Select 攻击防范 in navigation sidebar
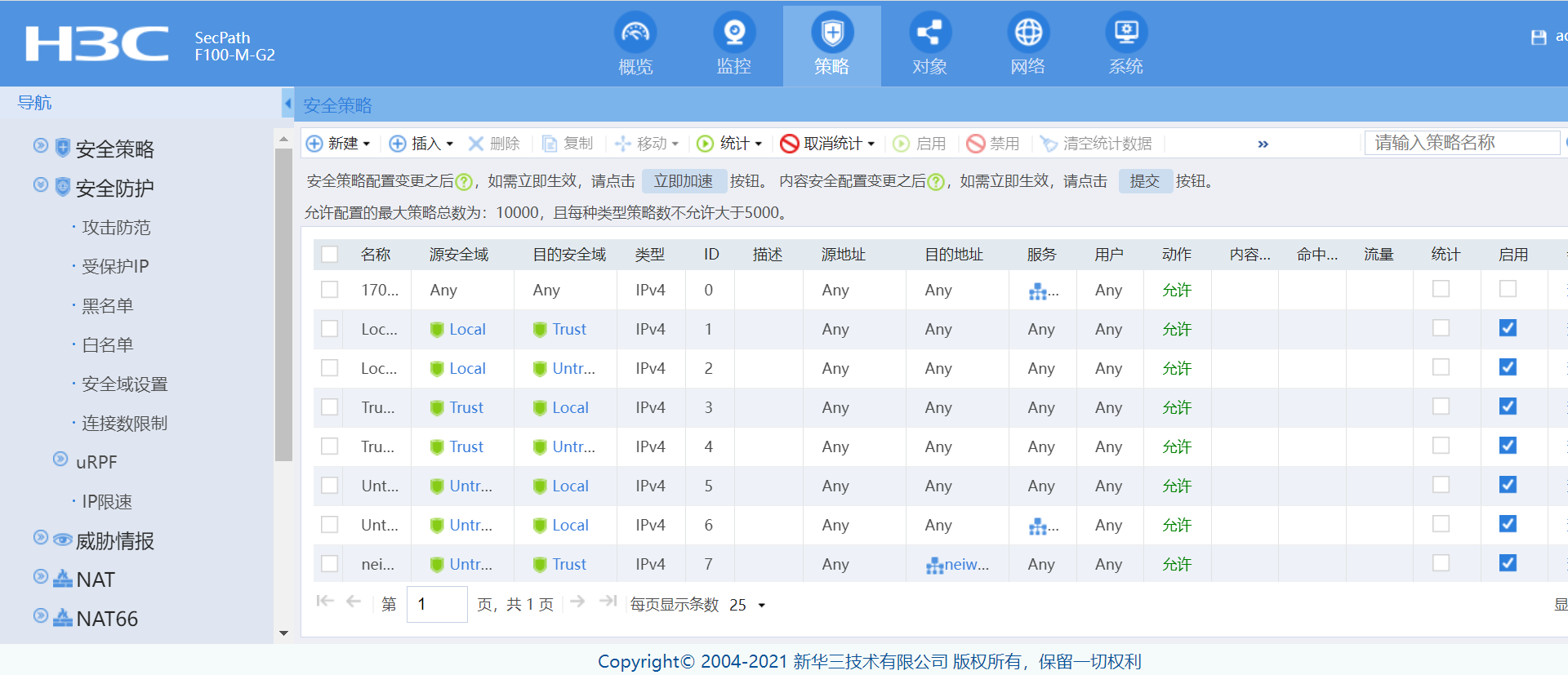The width and height of the screenshot is (1568, 675). [x=116, y=228]
